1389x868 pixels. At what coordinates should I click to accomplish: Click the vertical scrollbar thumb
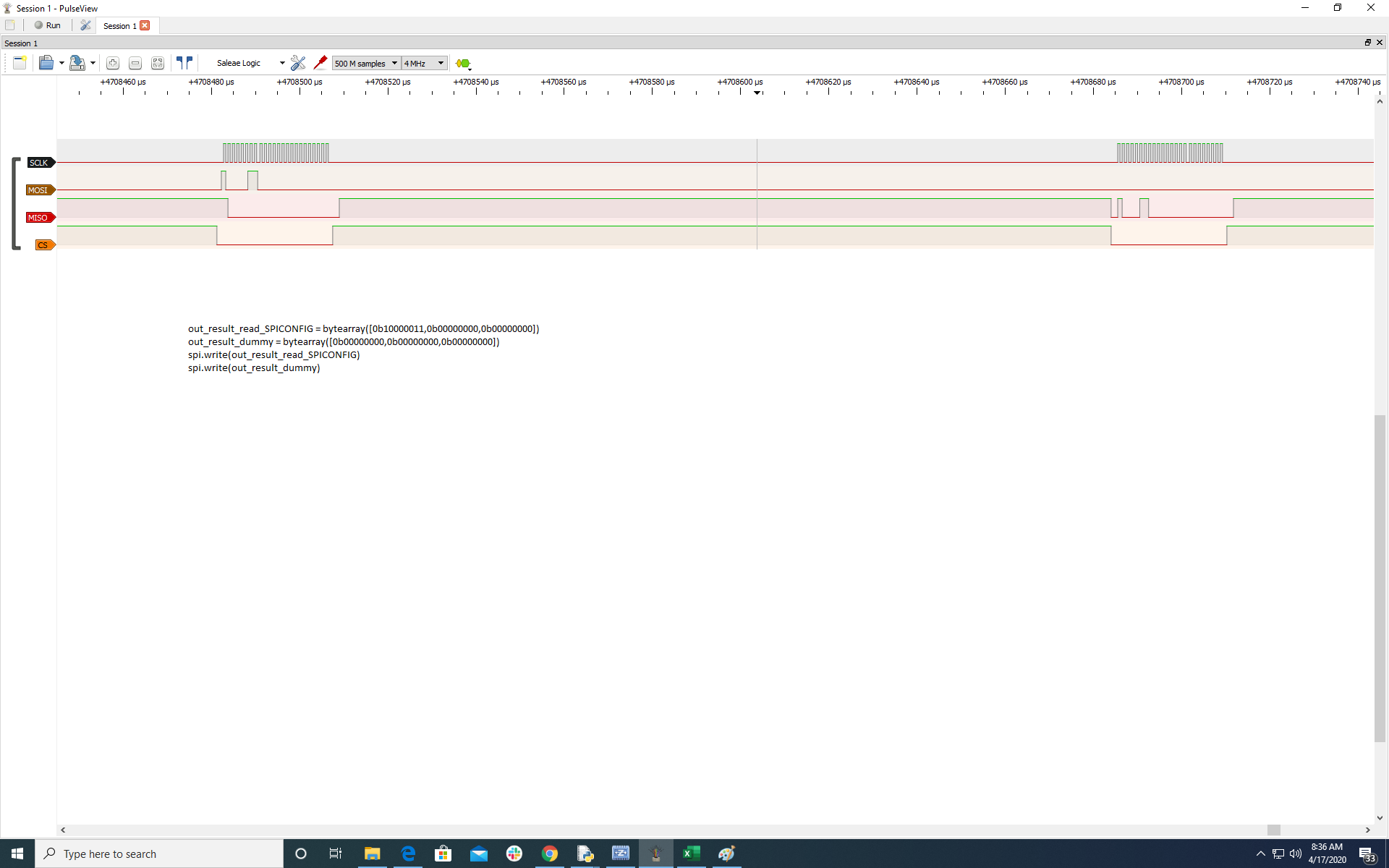1380,579
